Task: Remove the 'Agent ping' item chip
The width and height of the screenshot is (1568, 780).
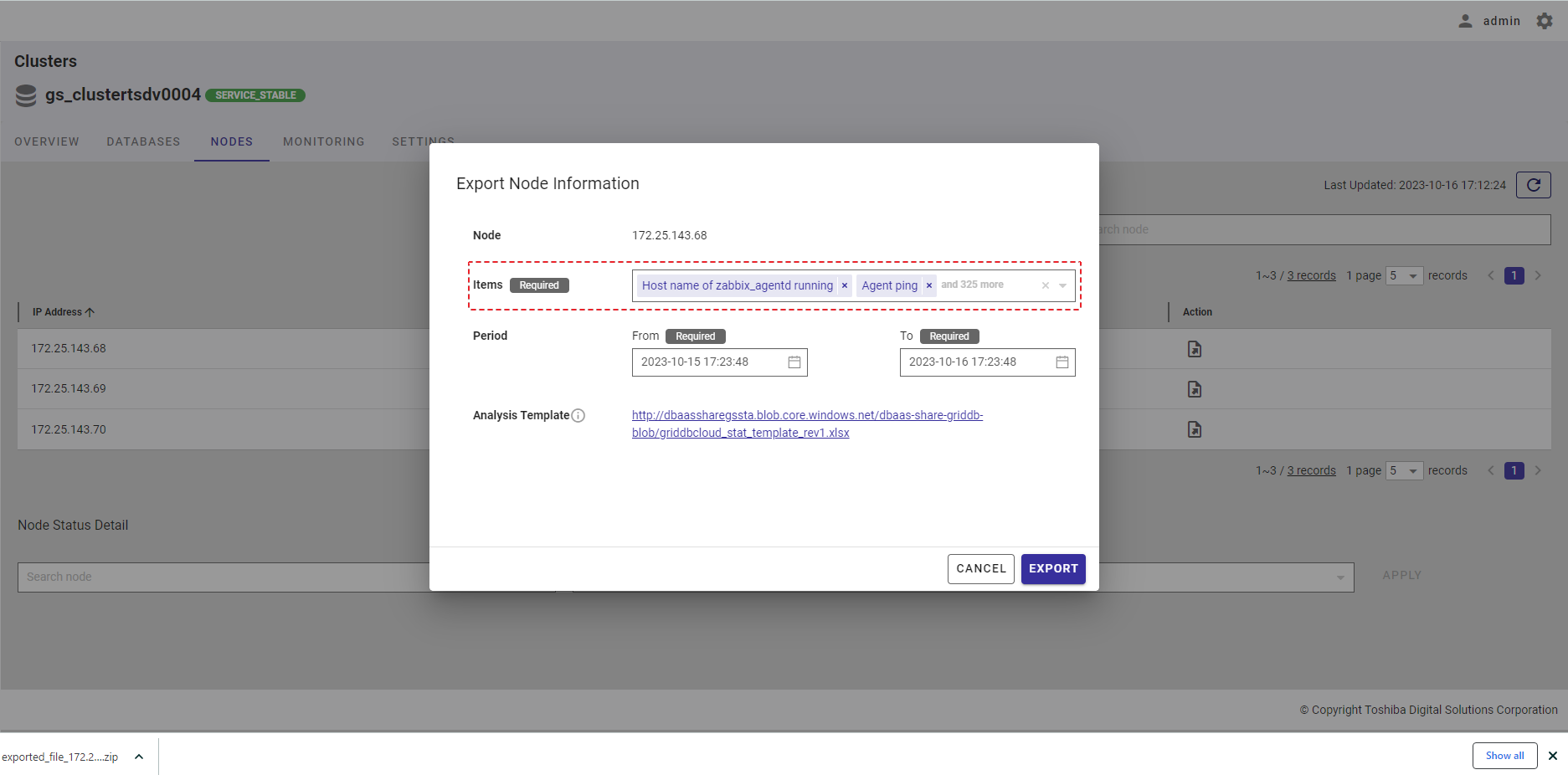Action: 928,285
